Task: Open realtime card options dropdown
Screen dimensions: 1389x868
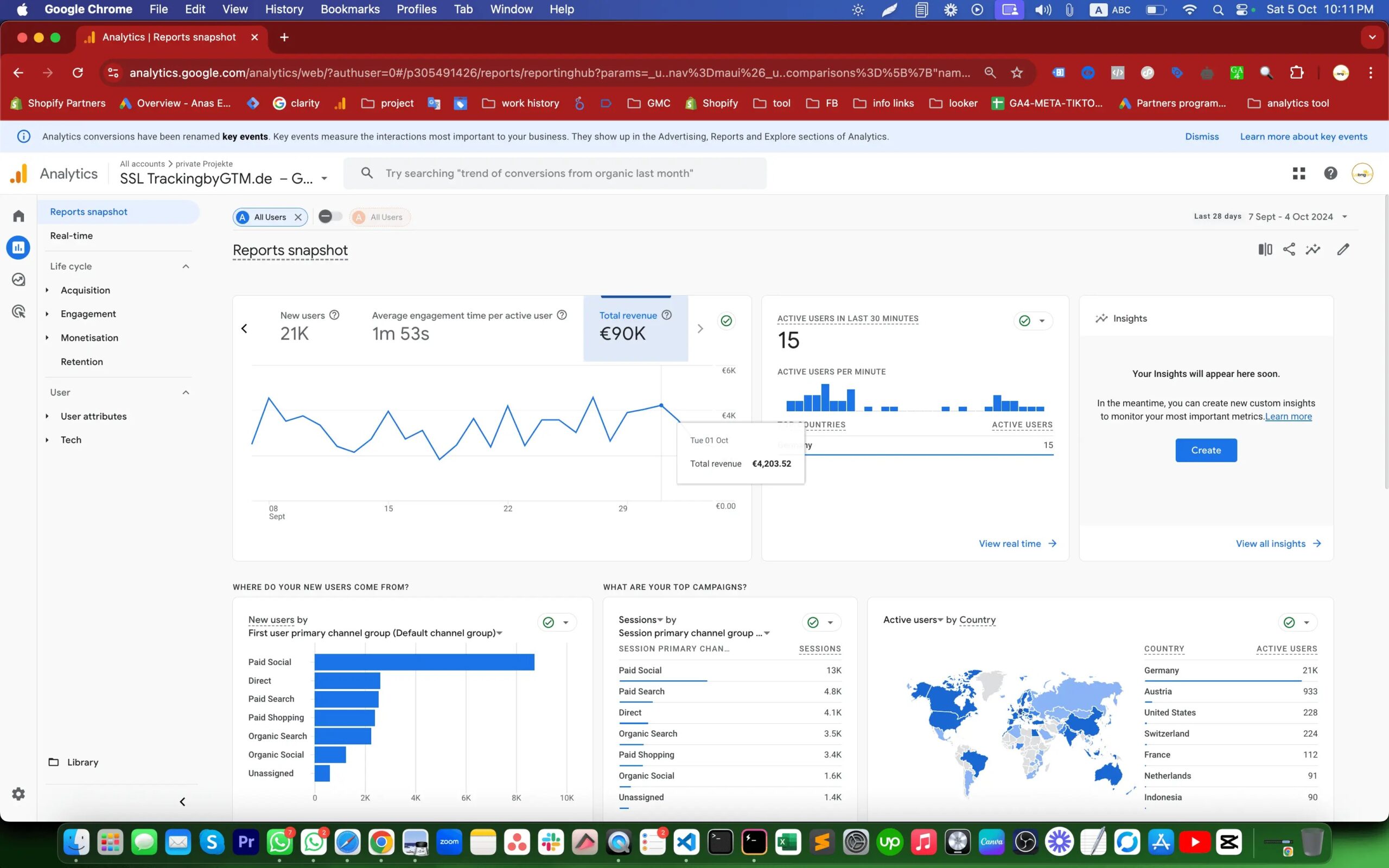Action: point(1042,321)
